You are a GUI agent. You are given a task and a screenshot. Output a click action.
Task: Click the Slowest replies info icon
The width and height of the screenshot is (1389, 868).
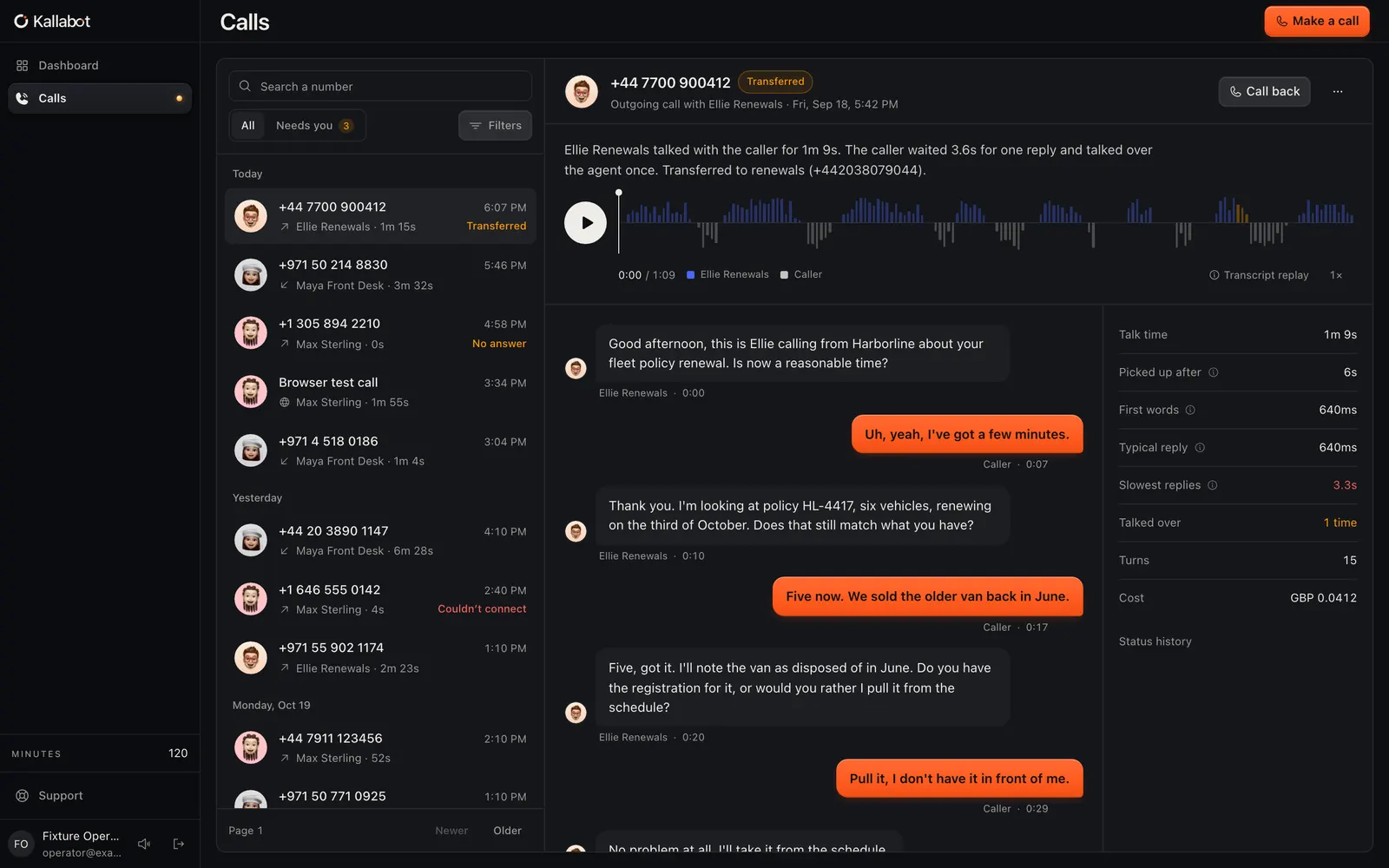click(1213, 485)
